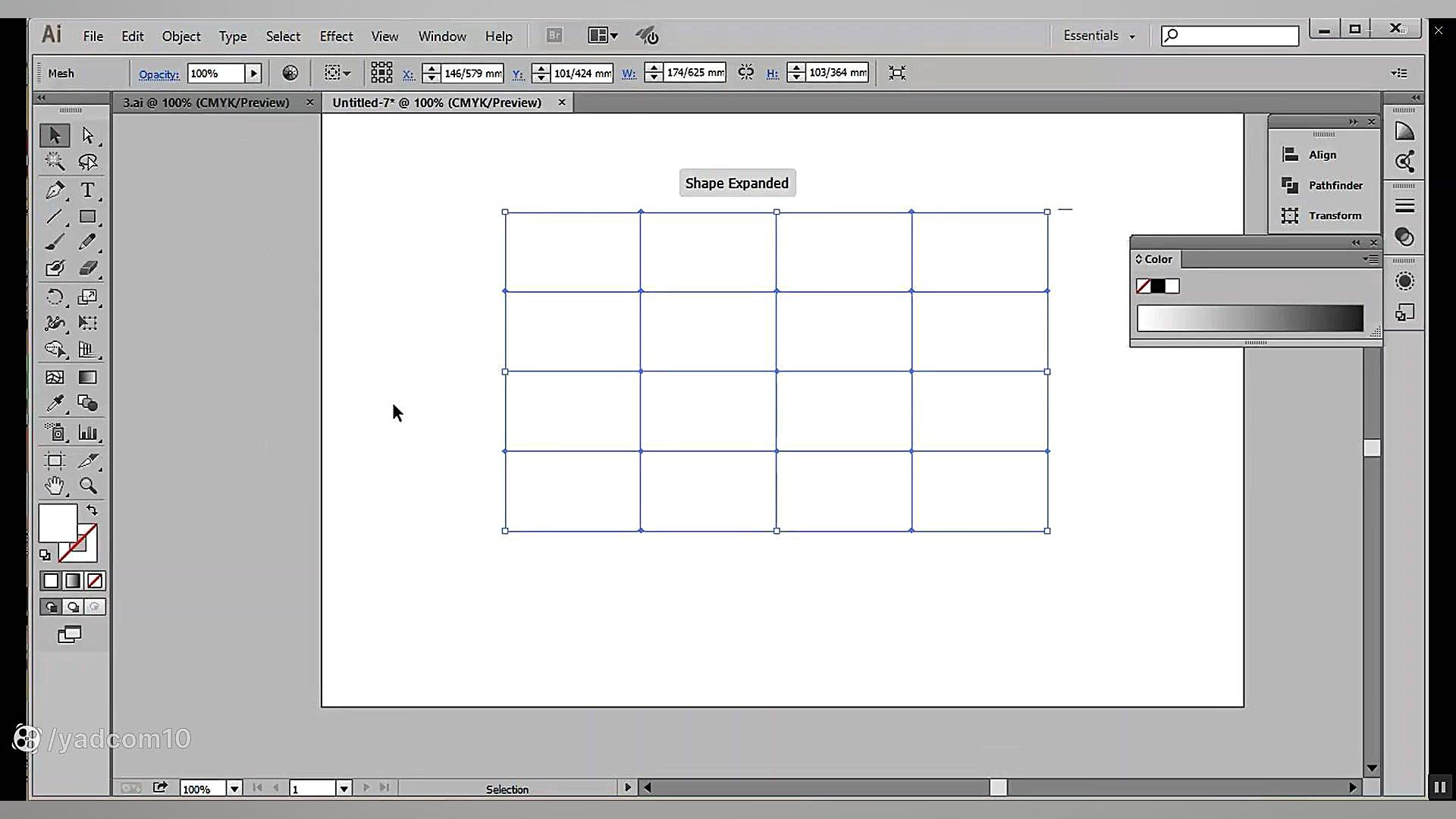The image size is (1456, 819).
Task: Pick the Direct Selection tool
Action: (88, 135)
